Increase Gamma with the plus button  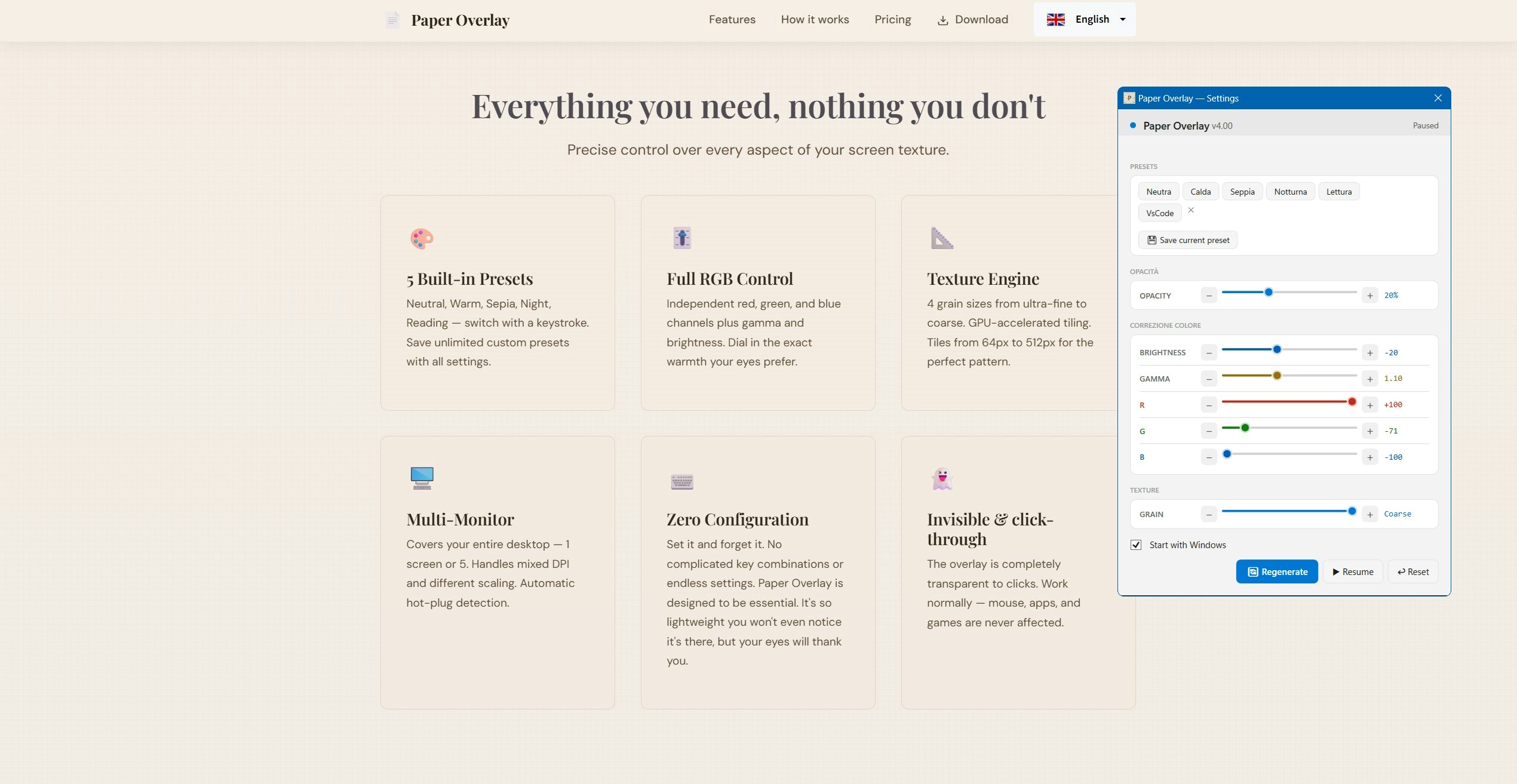1370,379
